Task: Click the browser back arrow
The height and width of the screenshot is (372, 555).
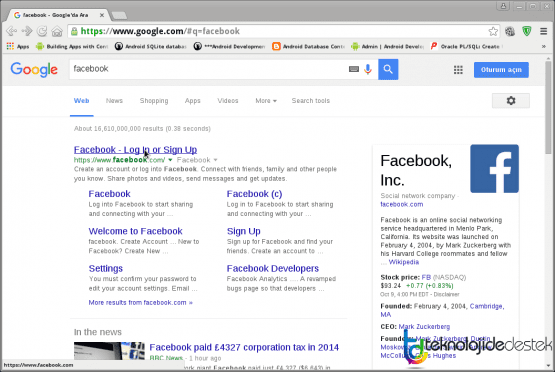Action: click(x=11, y=31)
